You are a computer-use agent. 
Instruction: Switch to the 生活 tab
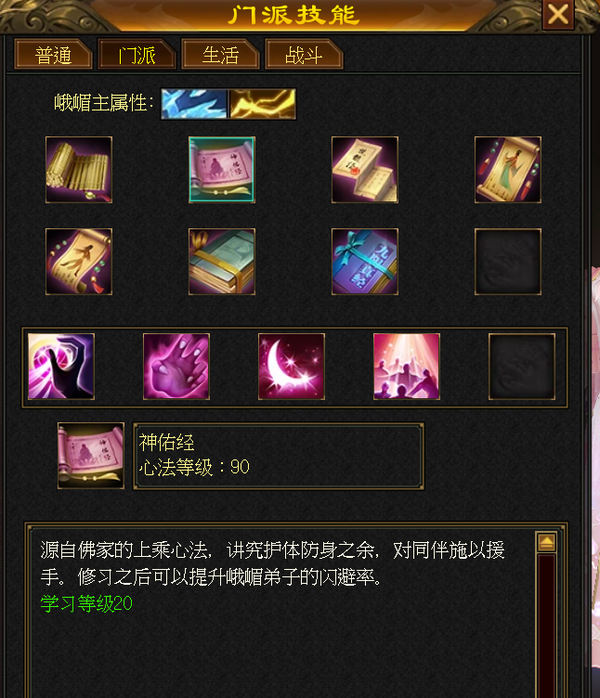(220, 55)
